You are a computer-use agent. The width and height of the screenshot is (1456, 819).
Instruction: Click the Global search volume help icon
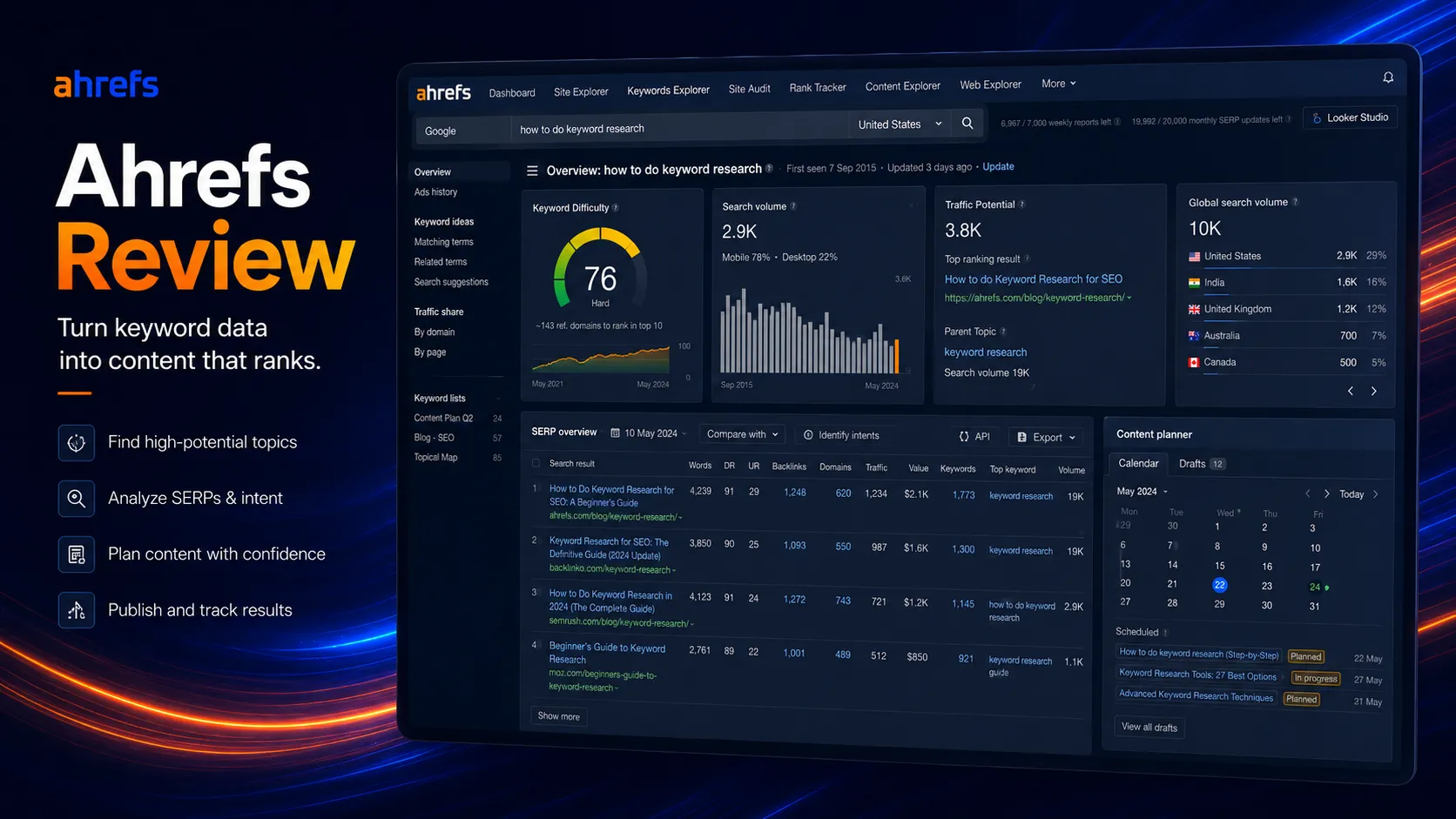coord(1295,202)
